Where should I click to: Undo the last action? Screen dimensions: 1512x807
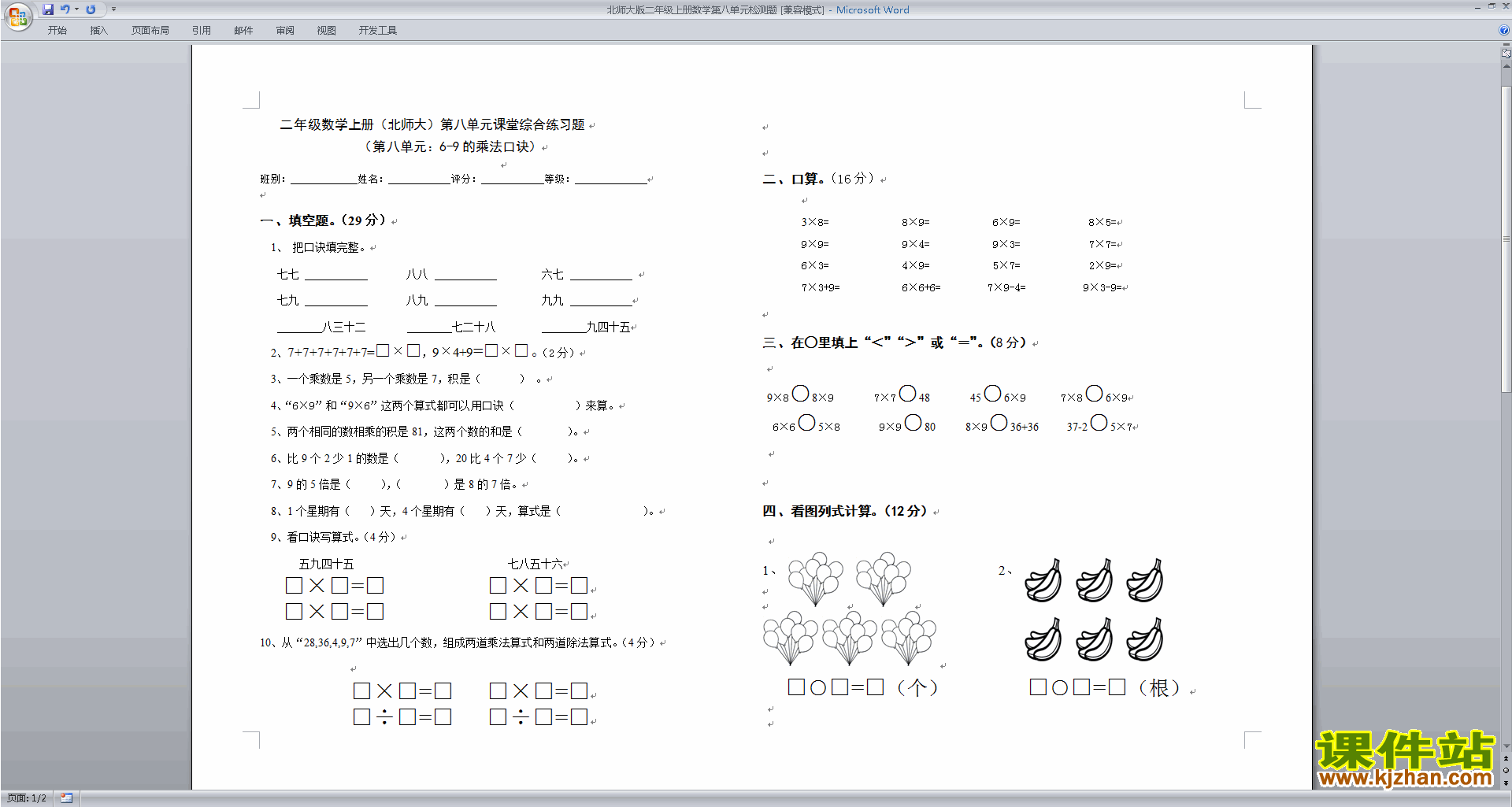click(65, 9)
